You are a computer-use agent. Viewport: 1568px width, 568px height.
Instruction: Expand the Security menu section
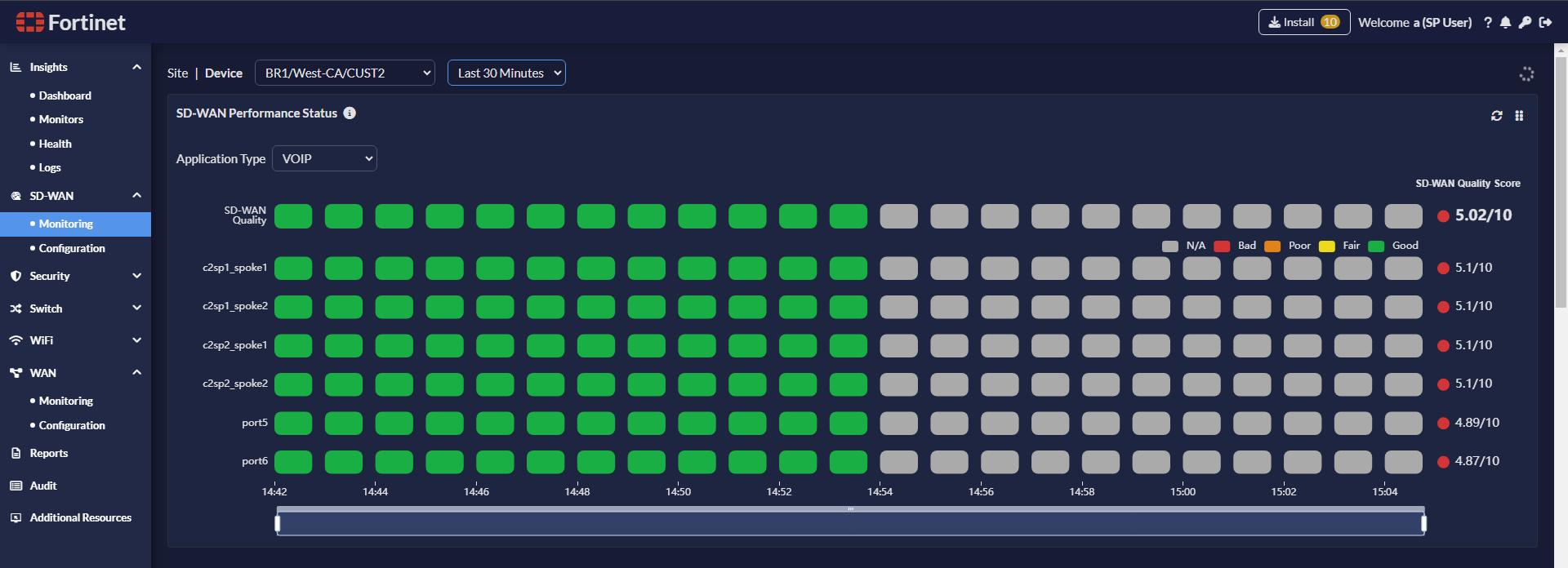(x=136, y=276)
